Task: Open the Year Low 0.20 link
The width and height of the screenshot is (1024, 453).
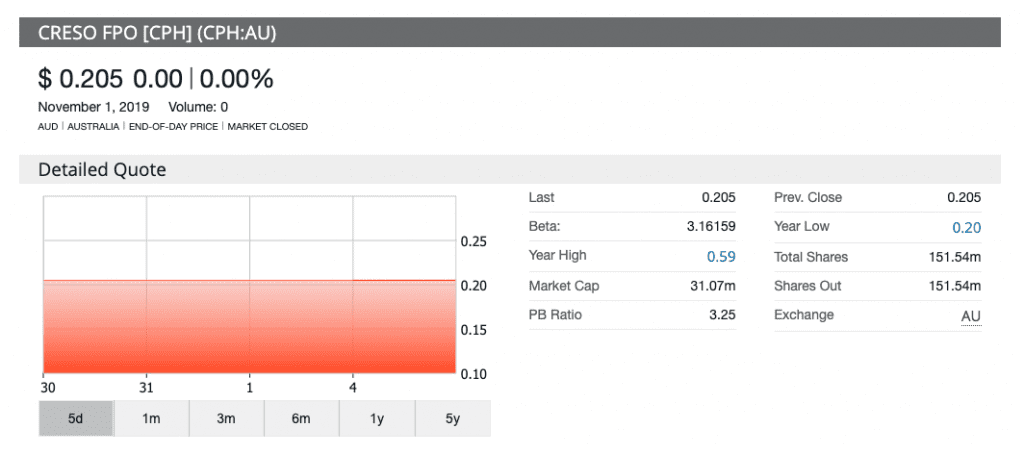Action: point(966,227)
